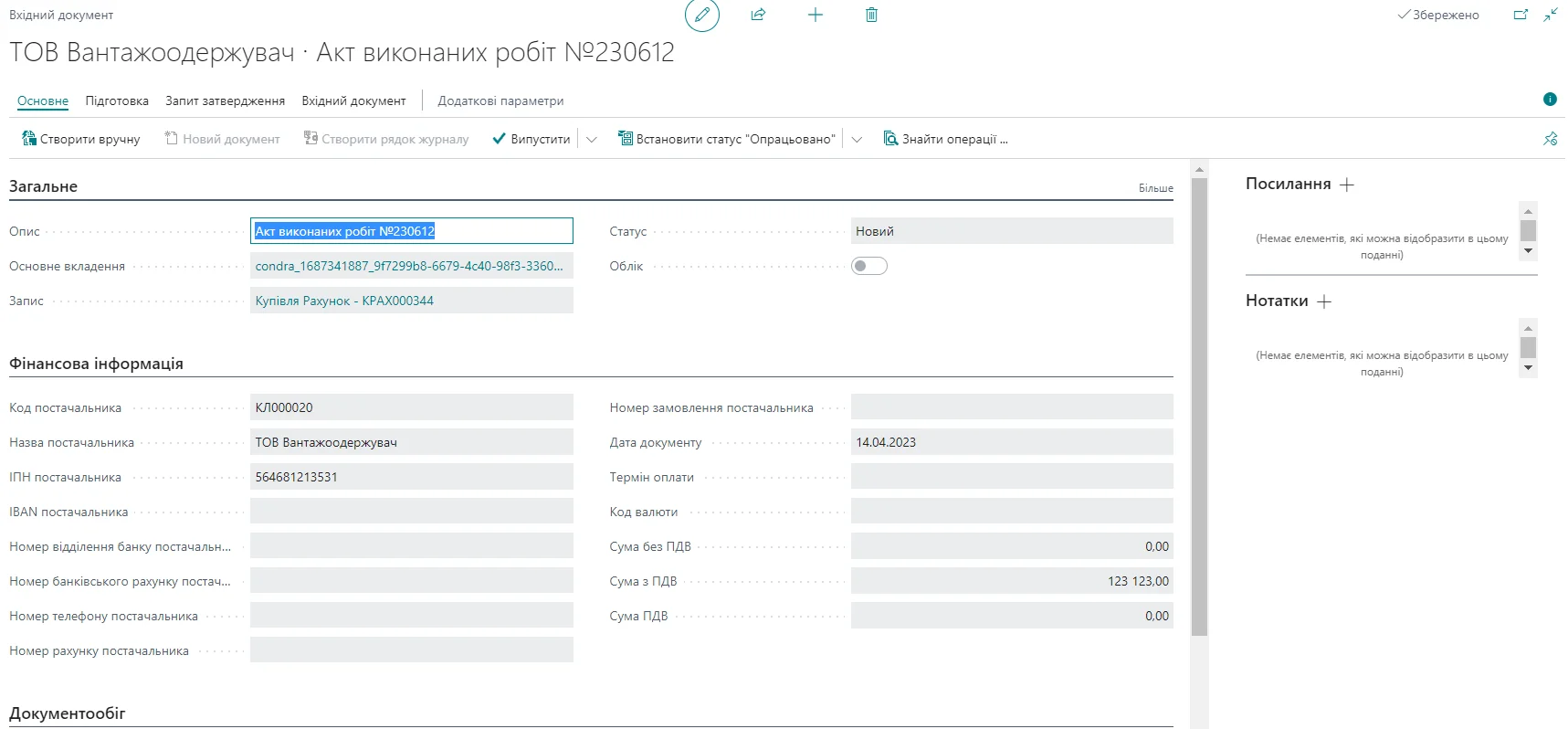Open the Підготовка tab
The width and height of the screenshot is (1568, 729).
tap(117, 100)
